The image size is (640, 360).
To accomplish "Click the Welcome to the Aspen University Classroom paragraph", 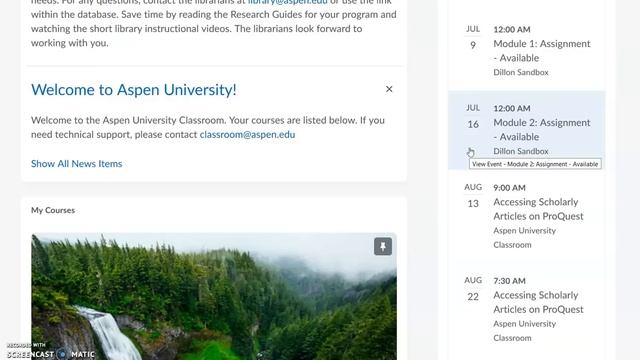I will (208, 127).
